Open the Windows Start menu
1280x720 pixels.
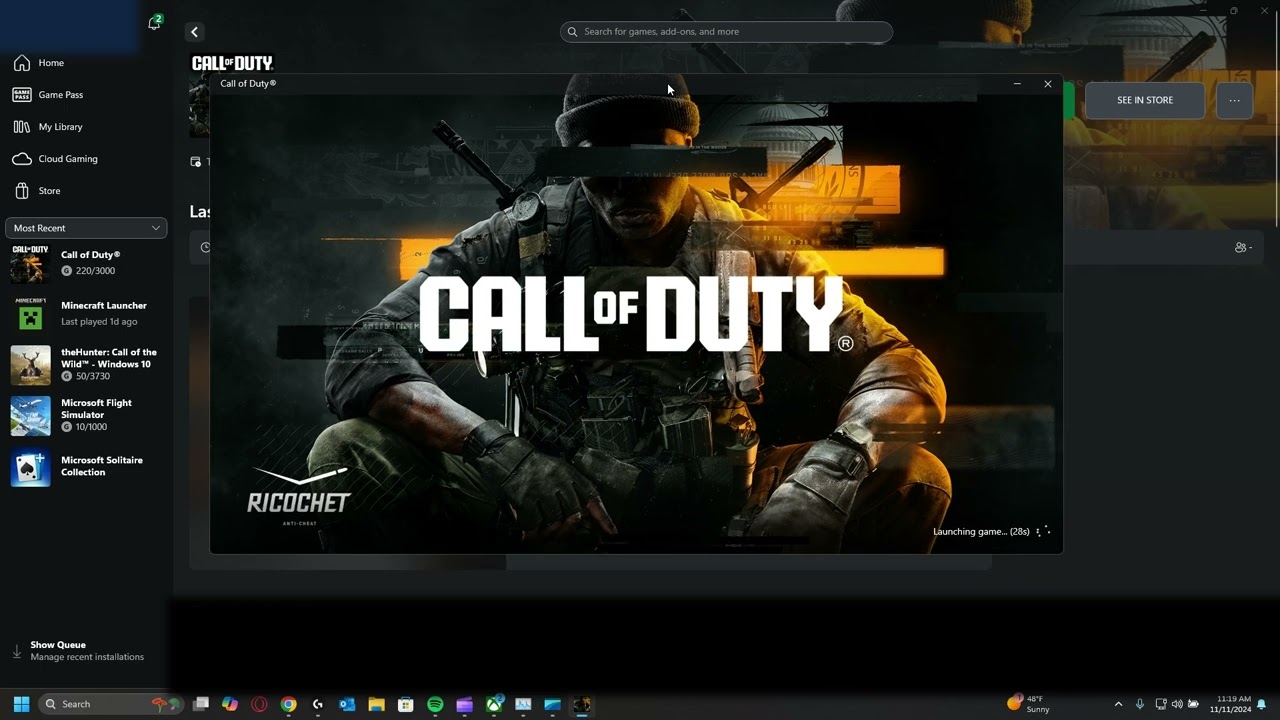pos(21,704)
